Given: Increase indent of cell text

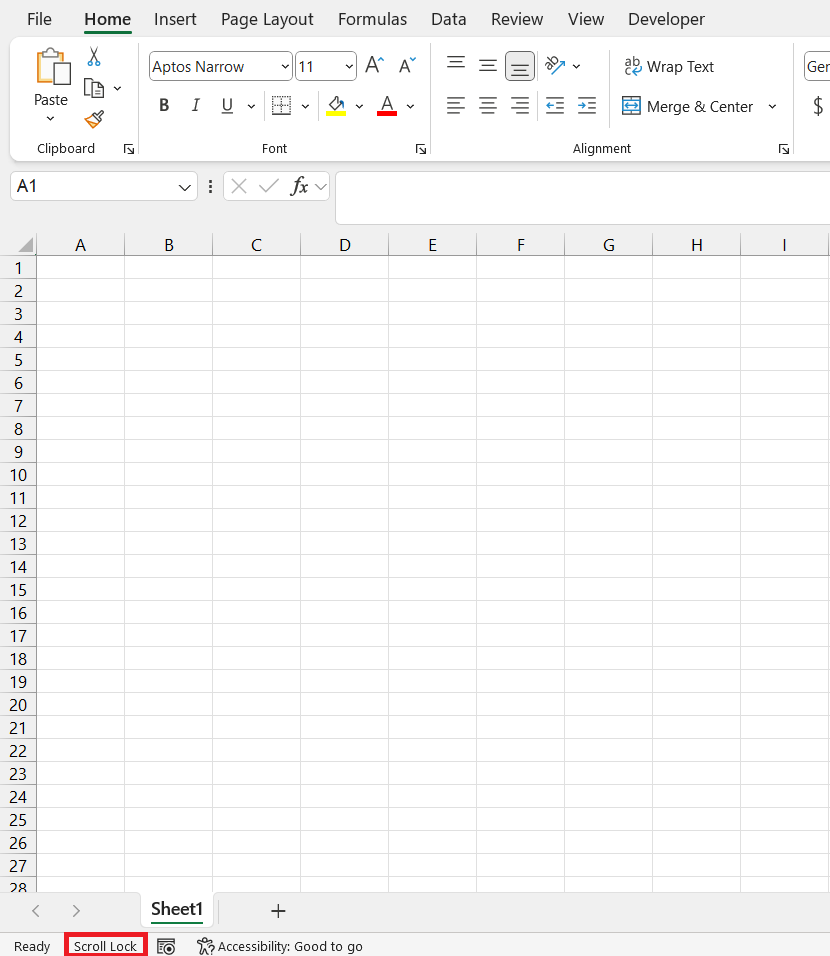Looking at the screenshot, I should 587,105.
